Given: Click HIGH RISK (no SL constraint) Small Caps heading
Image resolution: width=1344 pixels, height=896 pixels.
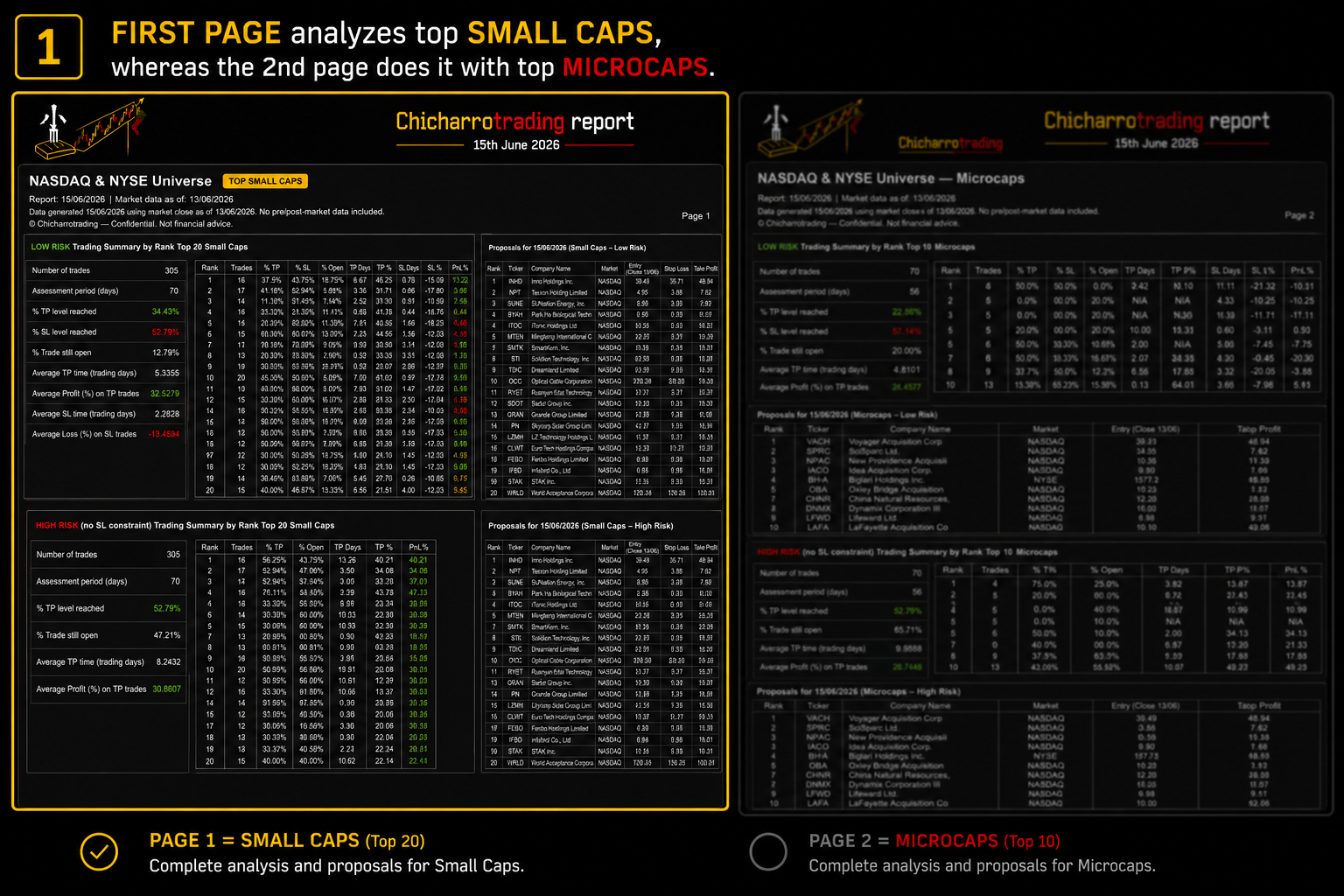Looking at the screenshot, I should click(x=185, y=526).
